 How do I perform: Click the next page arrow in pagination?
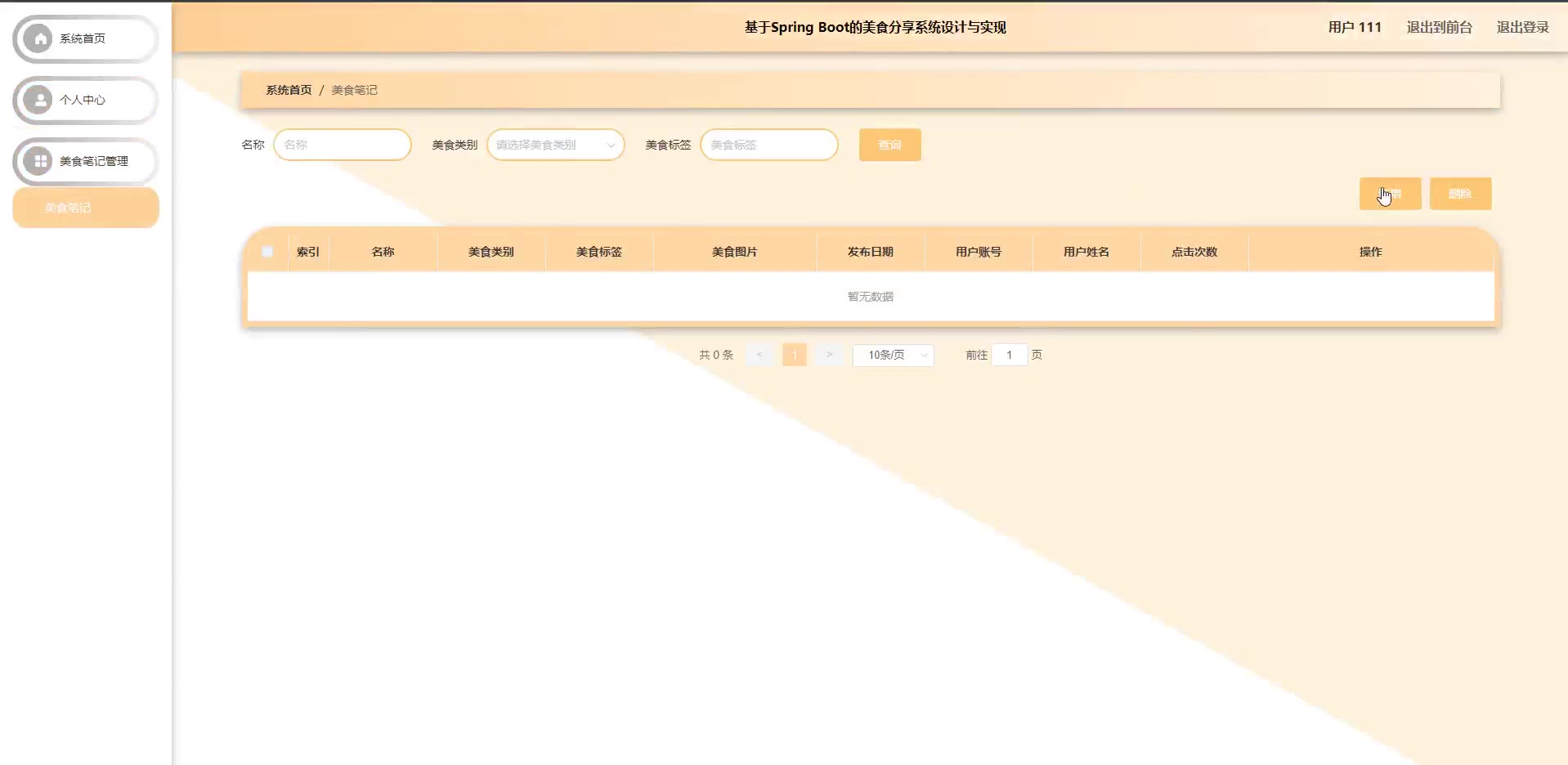(829, 355)
